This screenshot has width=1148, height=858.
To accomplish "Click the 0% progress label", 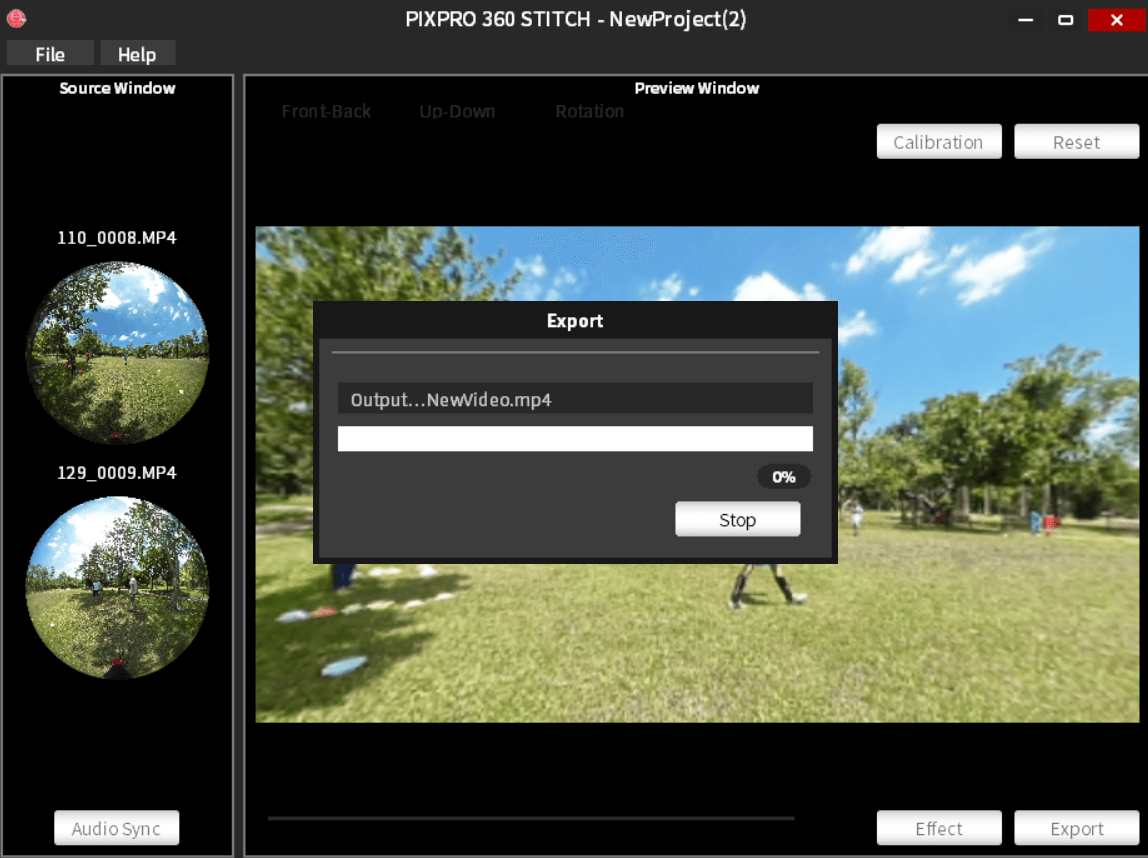I will [x=783, y=477].
